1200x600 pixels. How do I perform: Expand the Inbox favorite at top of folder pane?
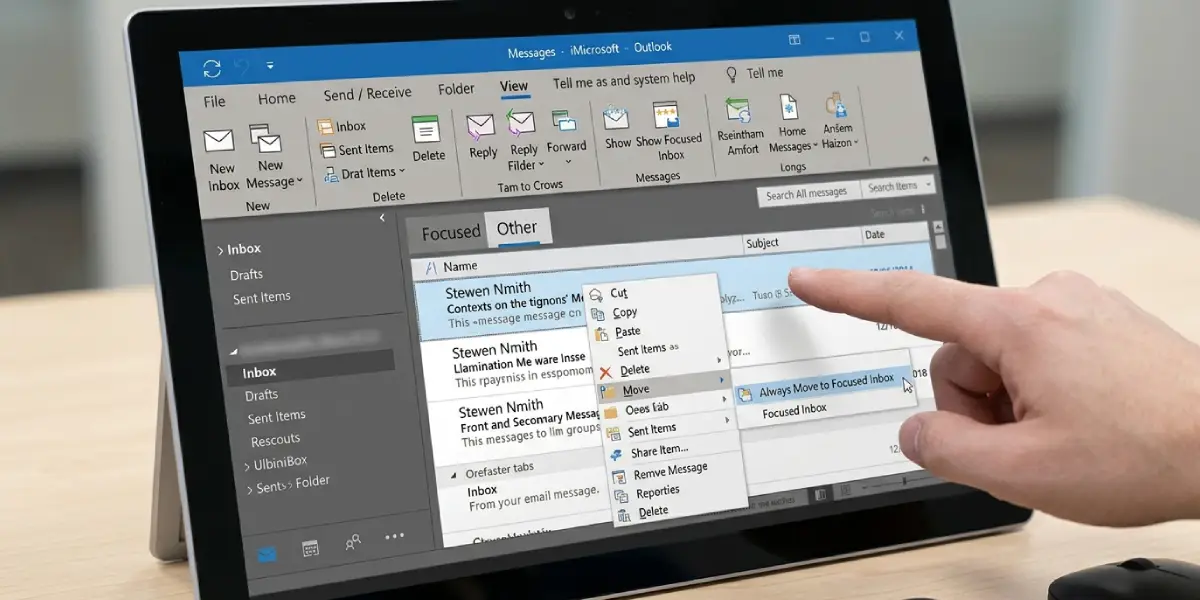(x=221, y=250)
